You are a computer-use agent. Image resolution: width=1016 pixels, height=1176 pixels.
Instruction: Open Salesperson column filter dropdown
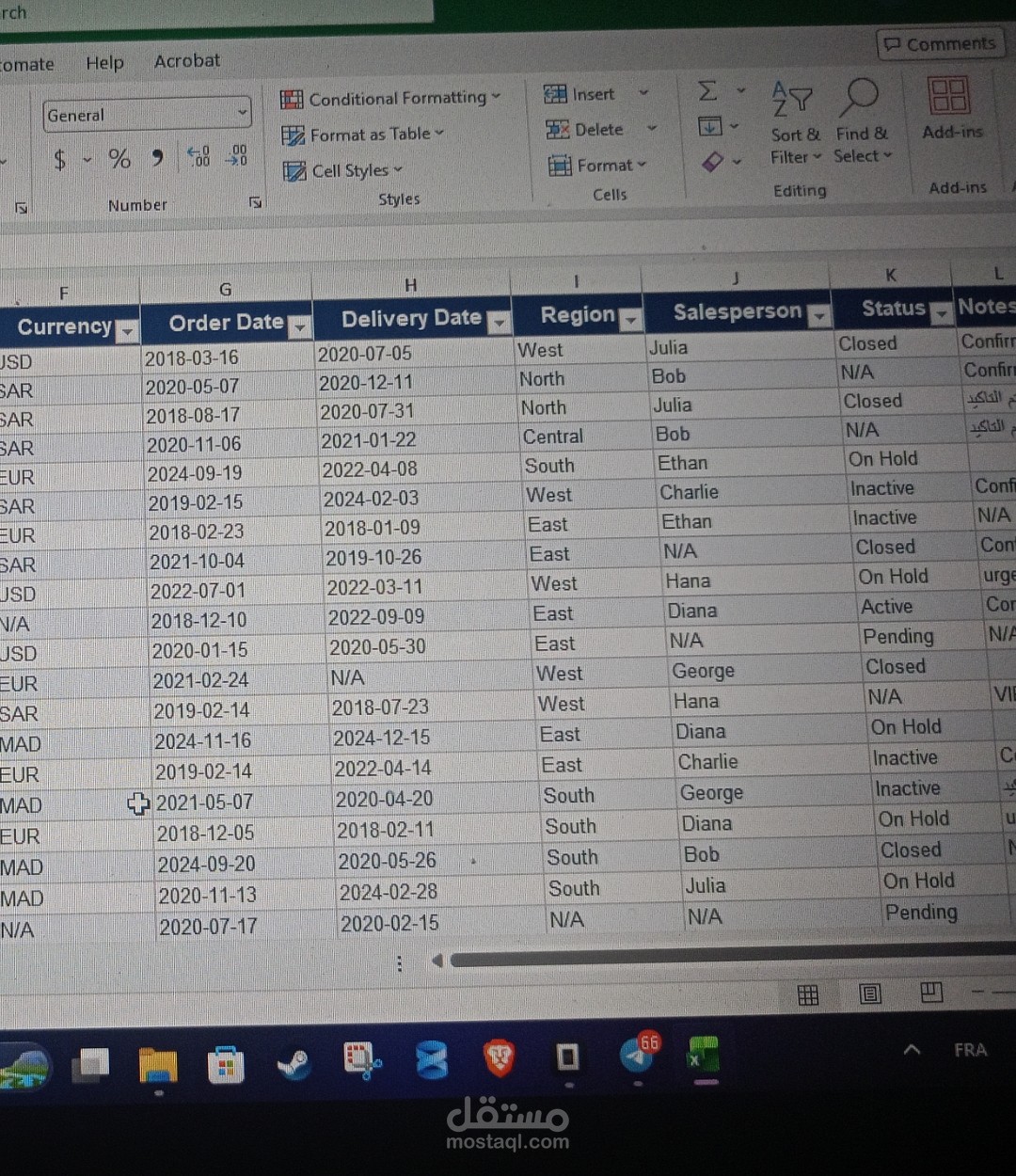pyautogui.click(x=819, y=315)
